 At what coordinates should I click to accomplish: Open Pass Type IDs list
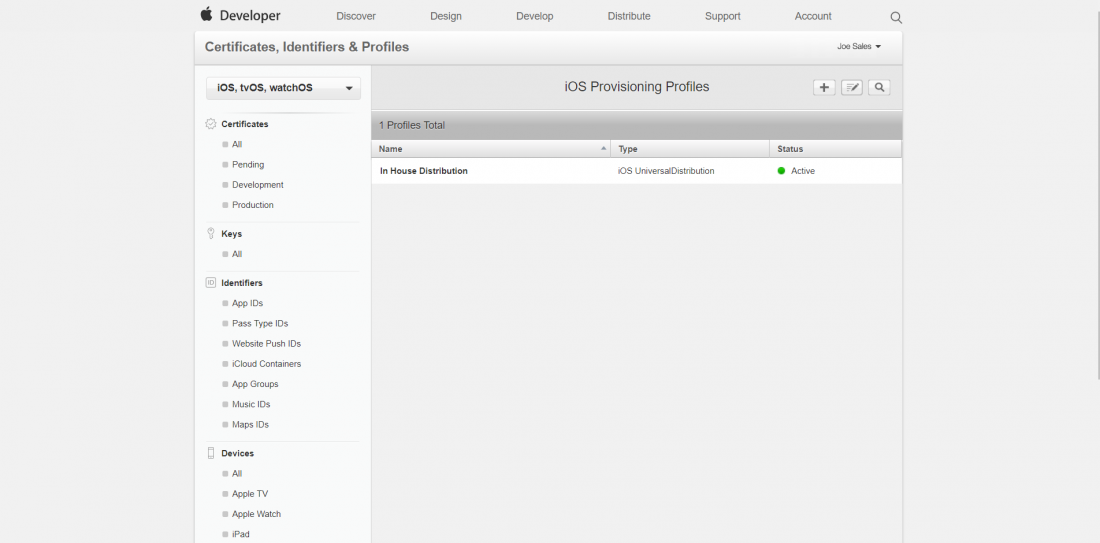260,324
